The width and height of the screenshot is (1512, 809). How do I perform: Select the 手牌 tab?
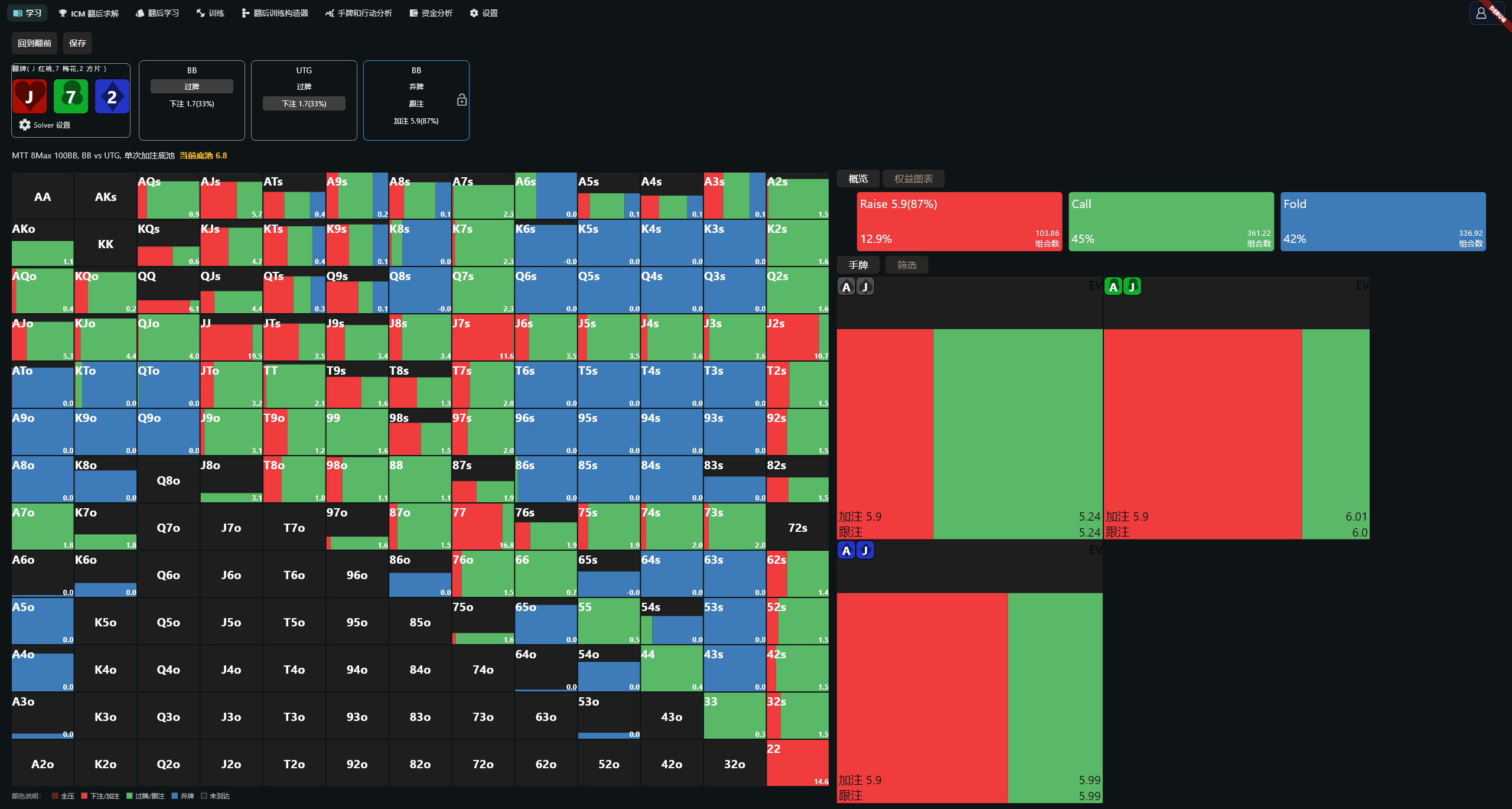(x=858, y=265)
